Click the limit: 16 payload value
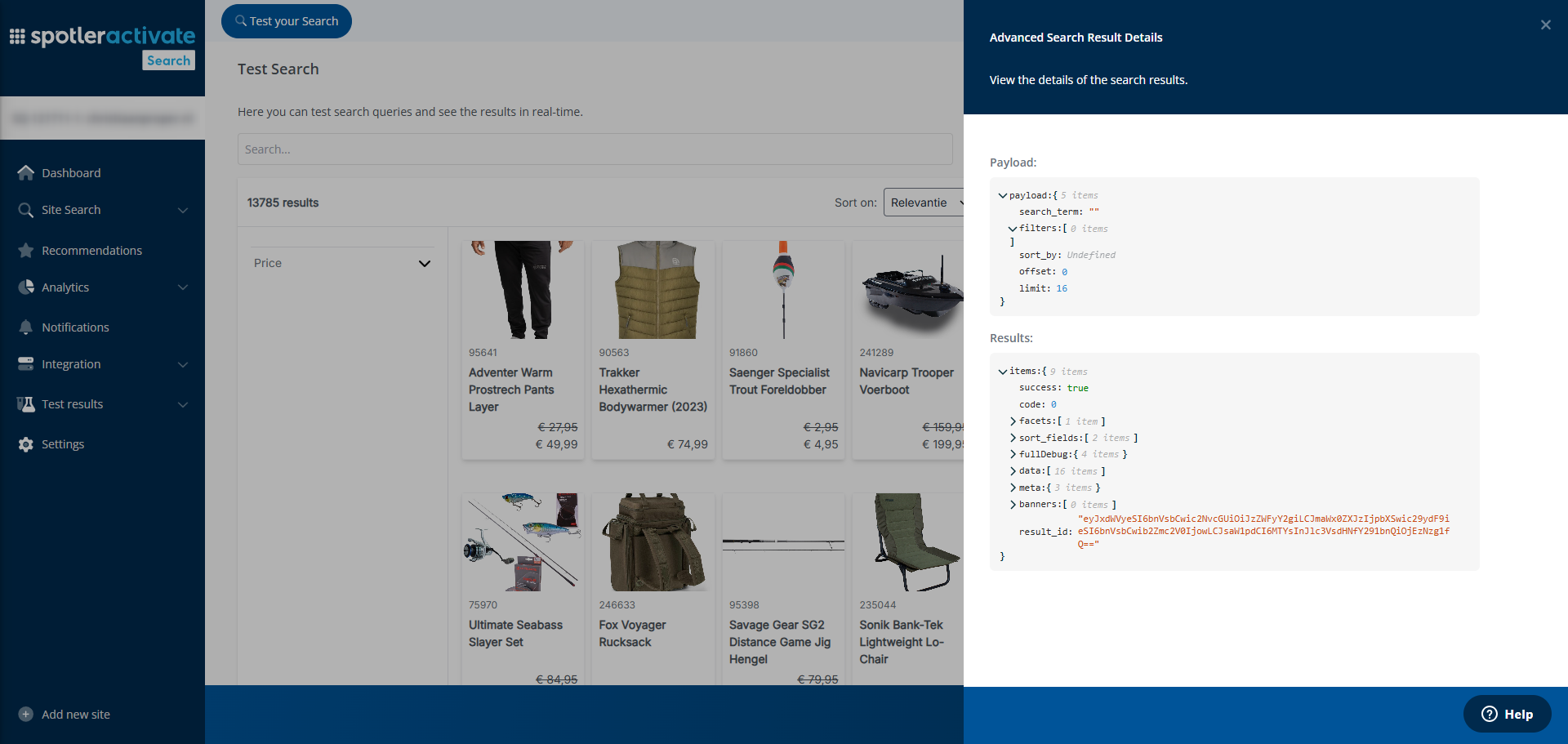Image resolution: width=1568 pixels, height=744 pixels. [1062, 289]
